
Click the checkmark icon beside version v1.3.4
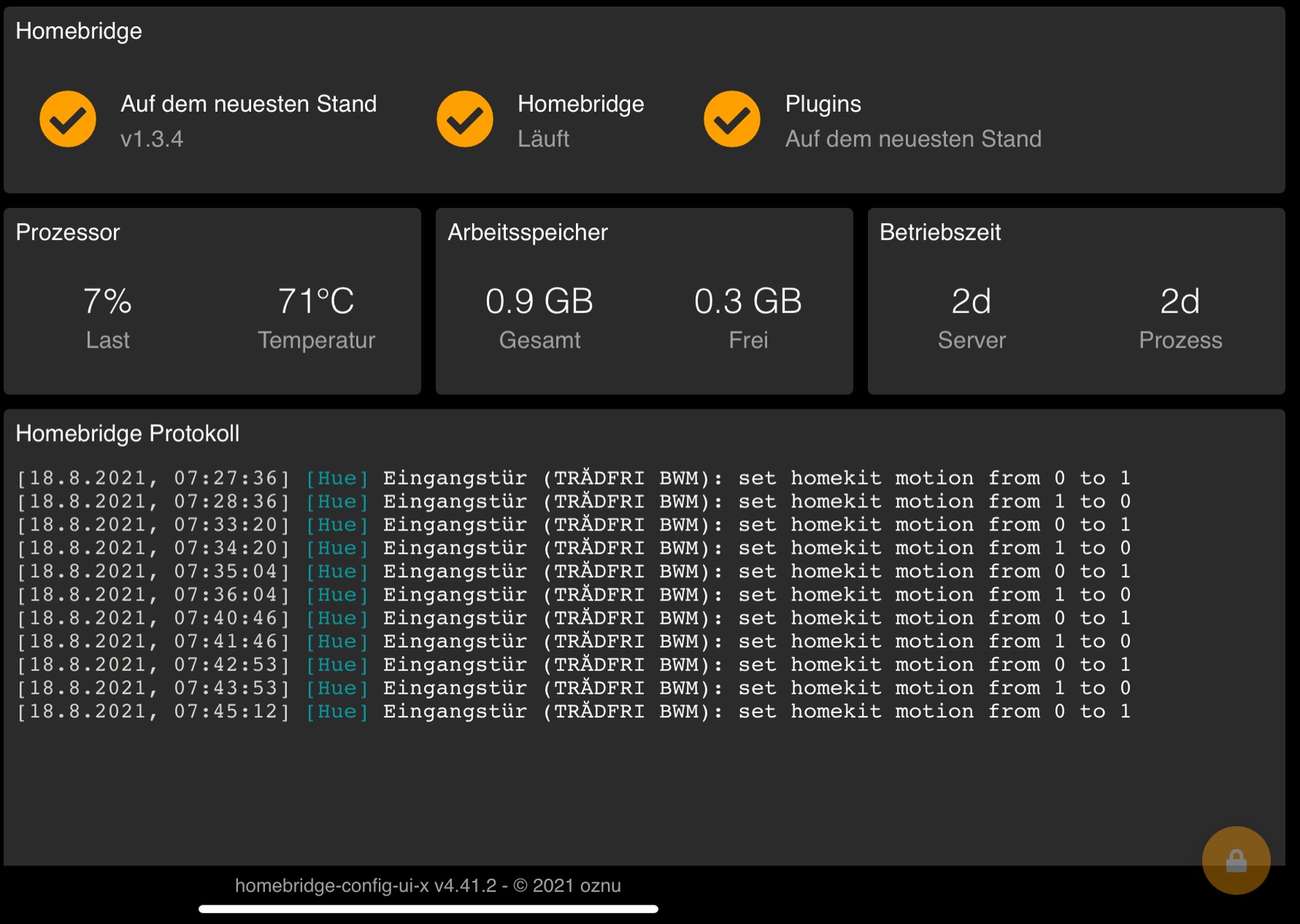tap(68, 119)
